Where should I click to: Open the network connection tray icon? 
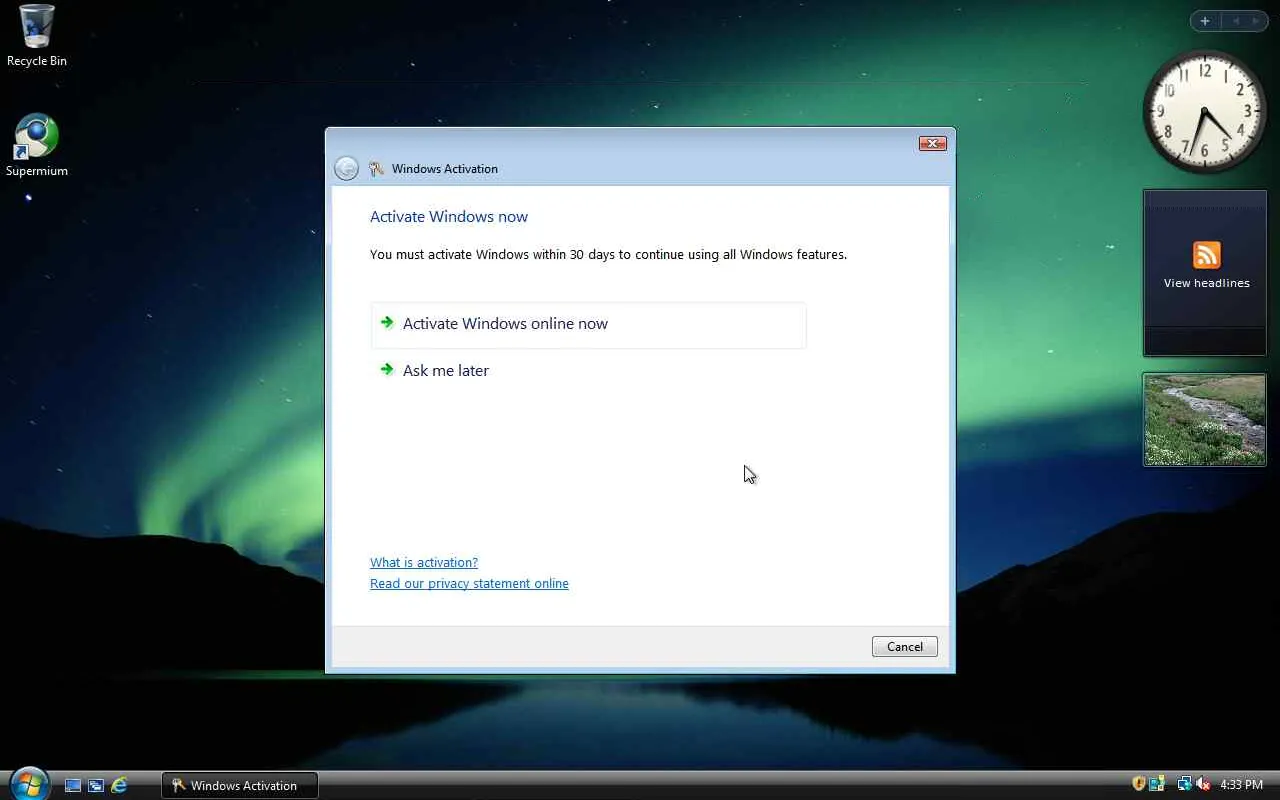pyautogui.click(x=1184, y=785)
